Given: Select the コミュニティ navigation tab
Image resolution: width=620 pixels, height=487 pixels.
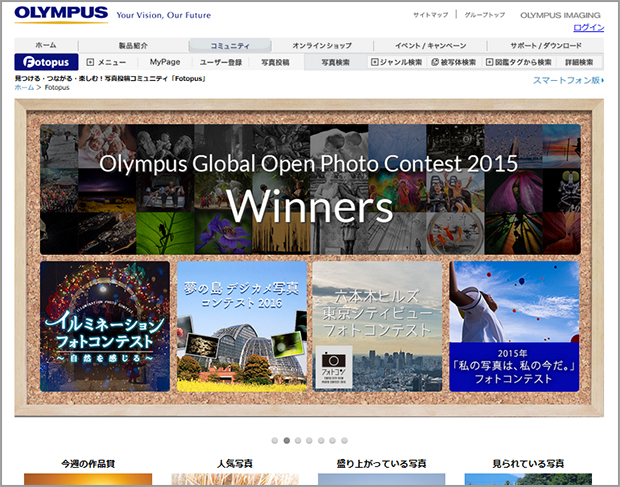Looking at the screenshot, I should (x=230, y=45).
